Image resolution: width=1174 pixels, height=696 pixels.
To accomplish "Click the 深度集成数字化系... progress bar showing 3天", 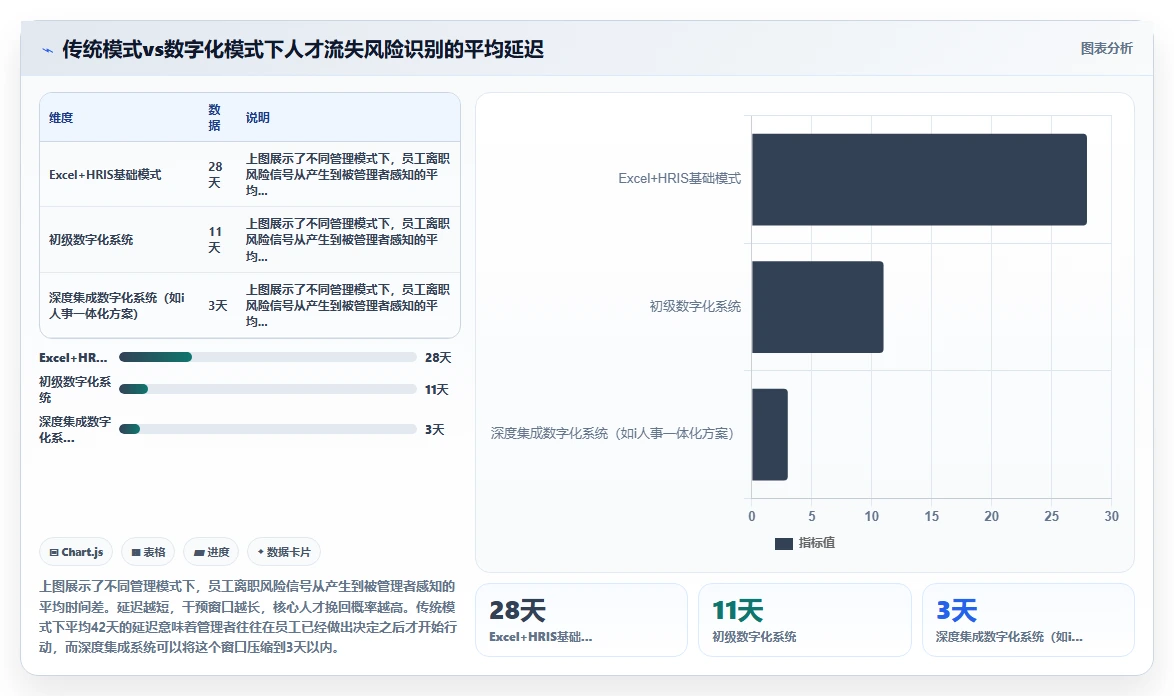I will click(x=267, y=429).
